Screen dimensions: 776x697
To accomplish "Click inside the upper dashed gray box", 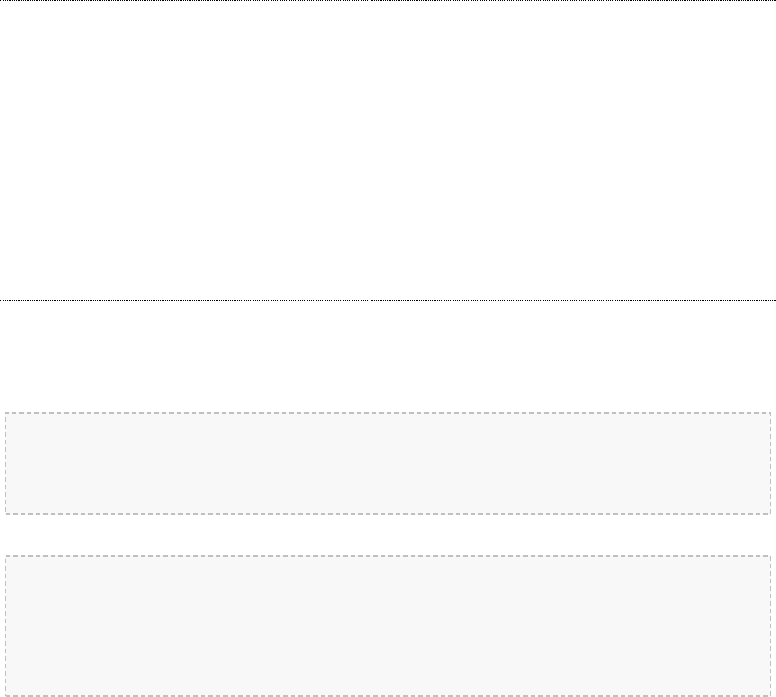I will pos(388,463).
